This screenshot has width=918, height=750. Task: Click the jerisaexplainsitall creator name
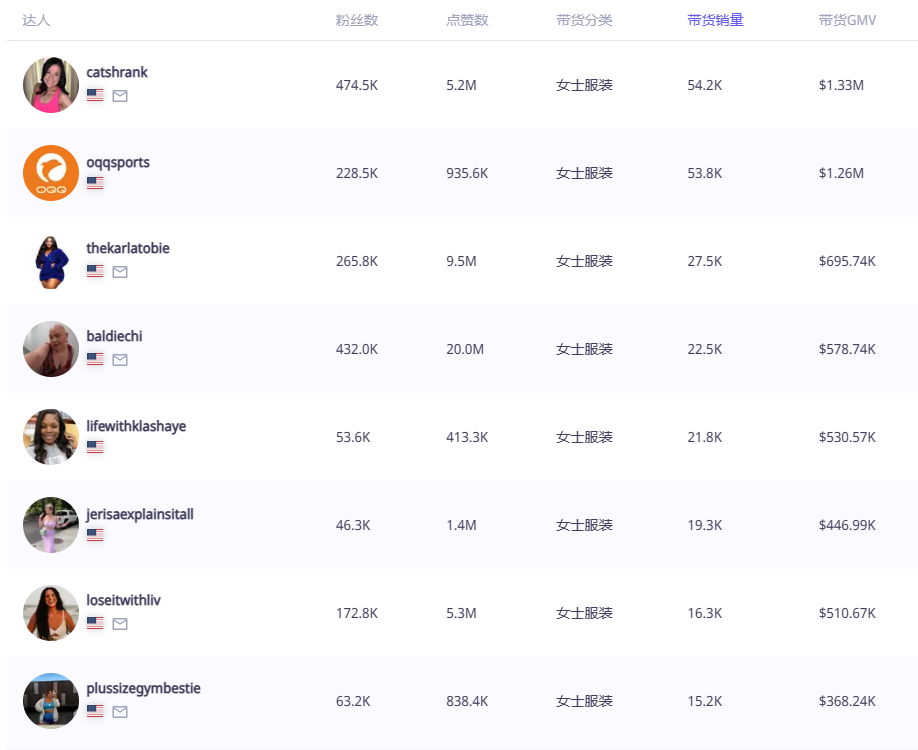pyautogui.click(x=140, y=514)
